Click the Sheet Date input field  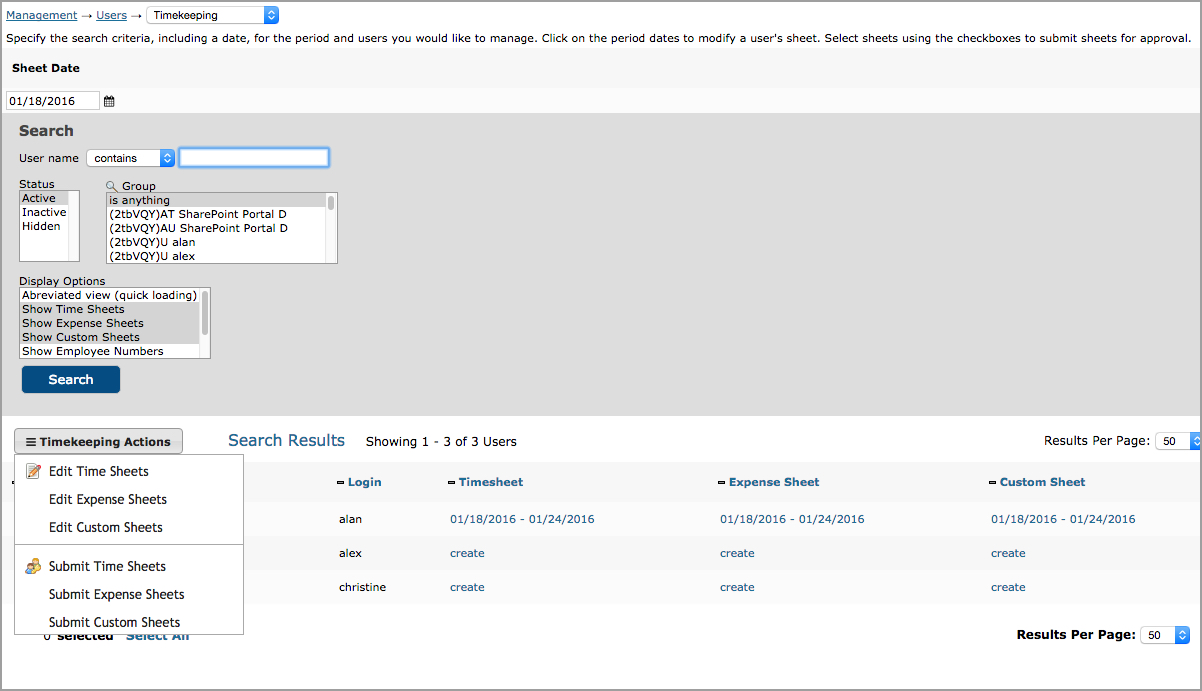[x=53, y=101]
